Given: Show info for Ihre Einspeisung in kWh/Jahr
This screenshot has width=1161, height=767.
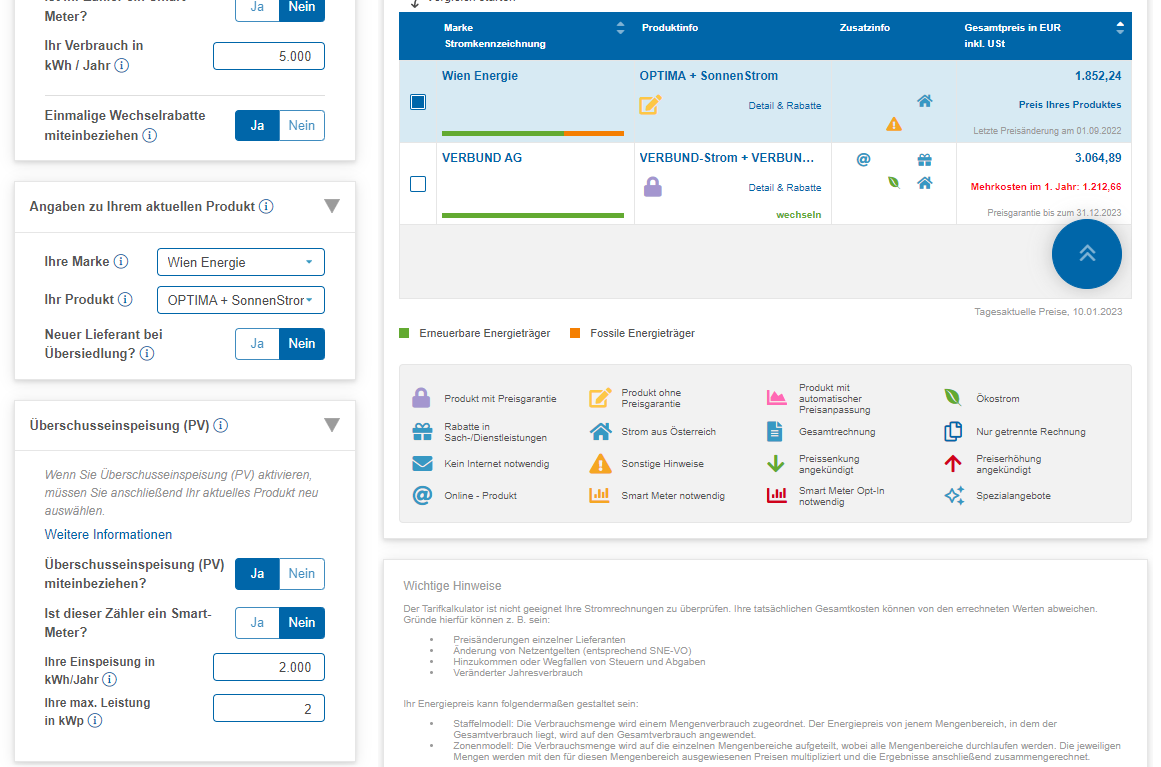Looking at the screenshot, I should 110,680.
